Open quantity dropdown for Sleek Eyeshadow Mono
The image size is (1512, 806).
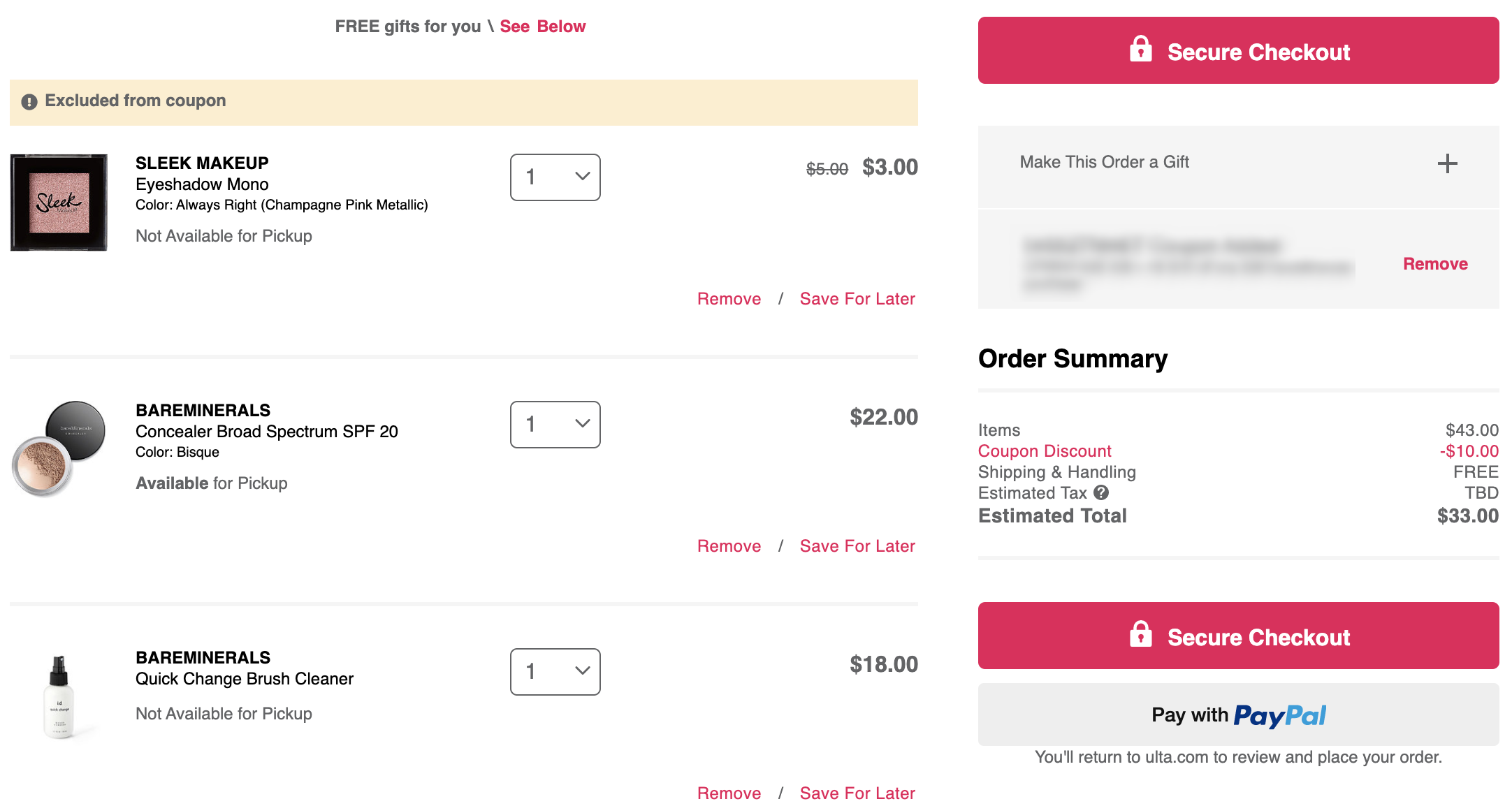tap(555, 177)
